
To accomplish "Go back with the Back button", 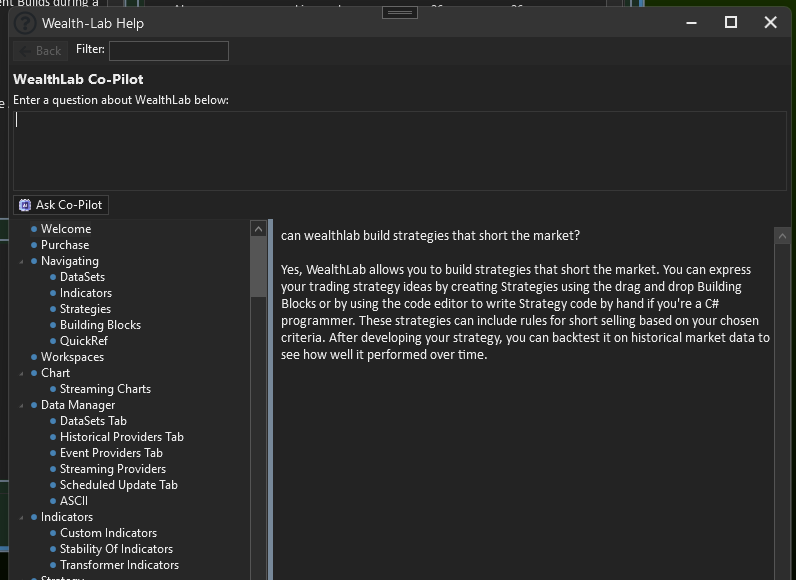I will 41,51.
